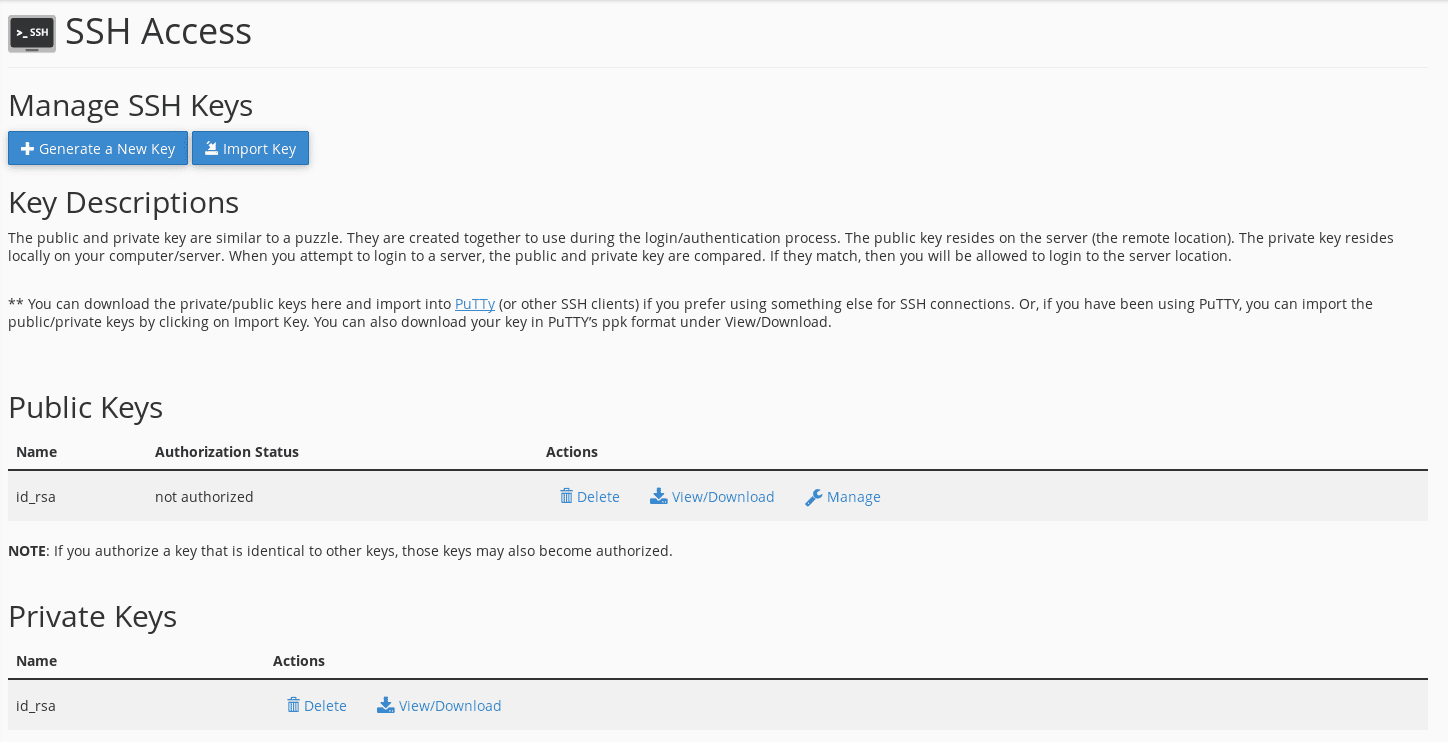Click the download icon in the Private Keys row

tap(385, 705)
